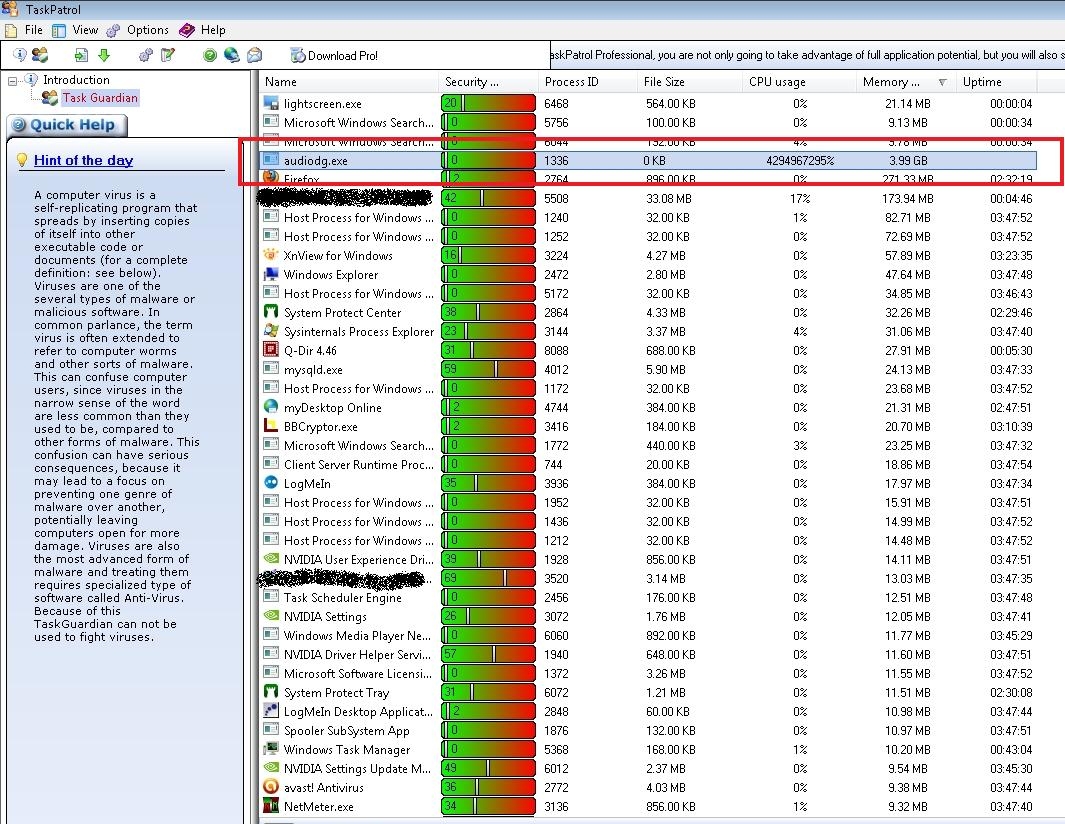Click the NVIDIA User Experience Driver icon

pyautogui.click(x=271, y=560)
